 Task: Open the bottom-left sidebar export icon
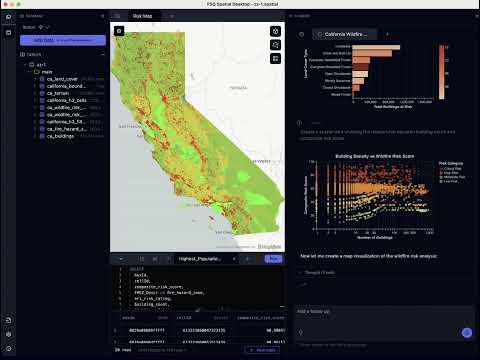coord(9,320)
